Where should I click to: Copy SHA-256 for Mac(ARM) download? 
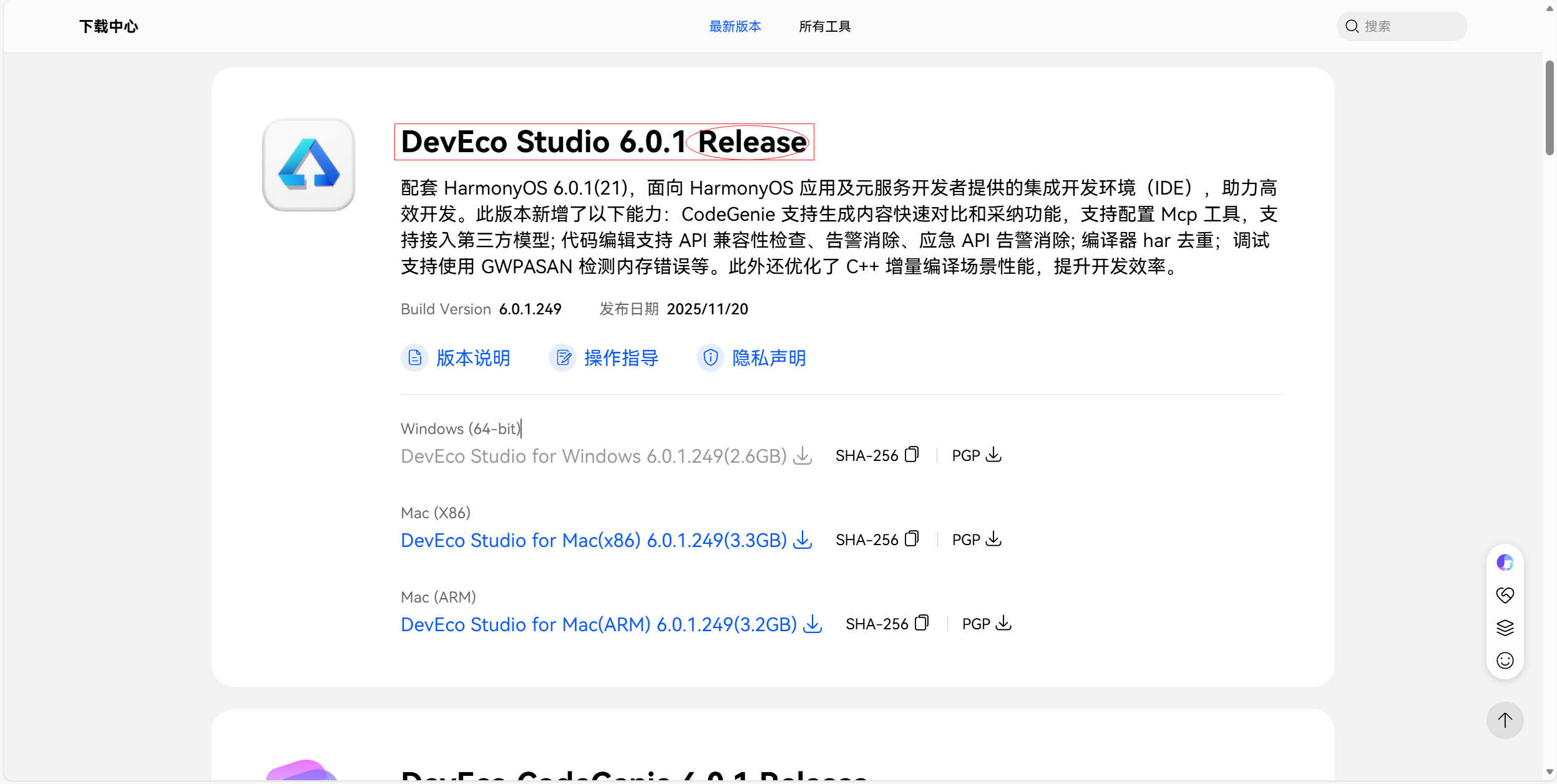[922, 623]
